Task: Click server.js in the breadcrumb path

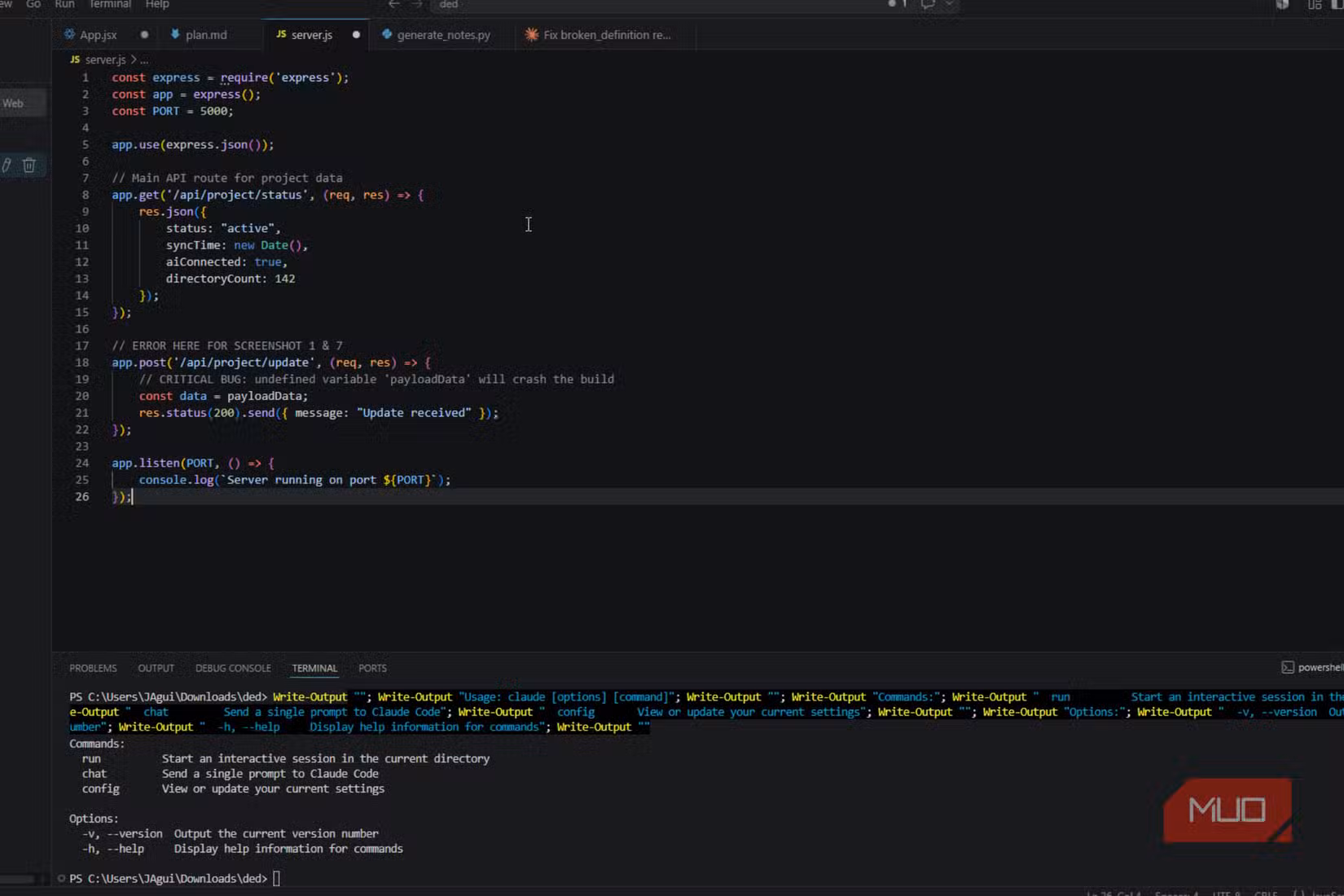Action: click(106, 59)
